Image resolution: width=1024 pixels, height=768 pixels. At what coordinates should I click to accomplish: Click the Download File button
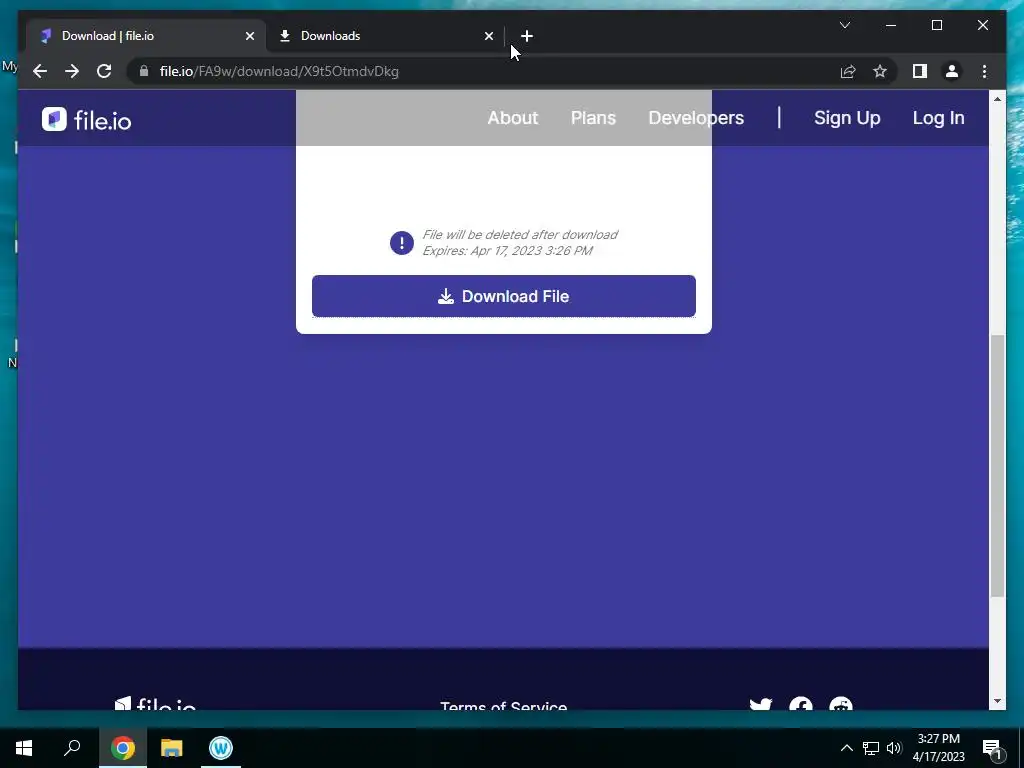(x=504, y=296)
